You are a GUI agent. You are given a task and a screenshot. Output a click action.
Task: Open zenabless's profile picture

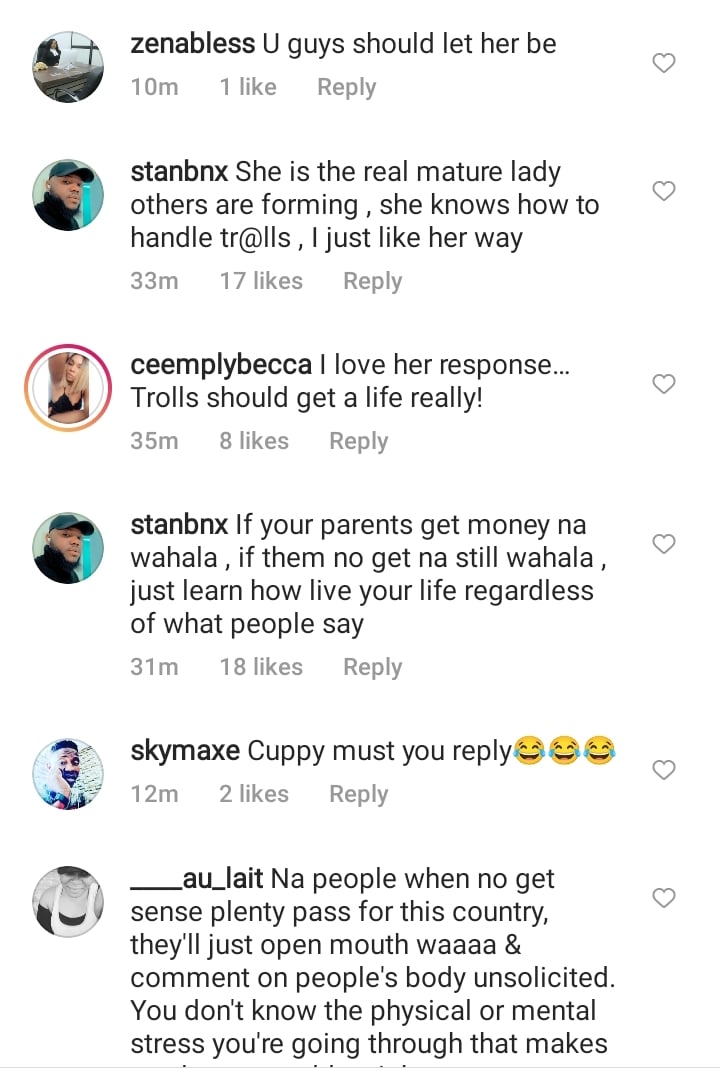pos(68,66)
